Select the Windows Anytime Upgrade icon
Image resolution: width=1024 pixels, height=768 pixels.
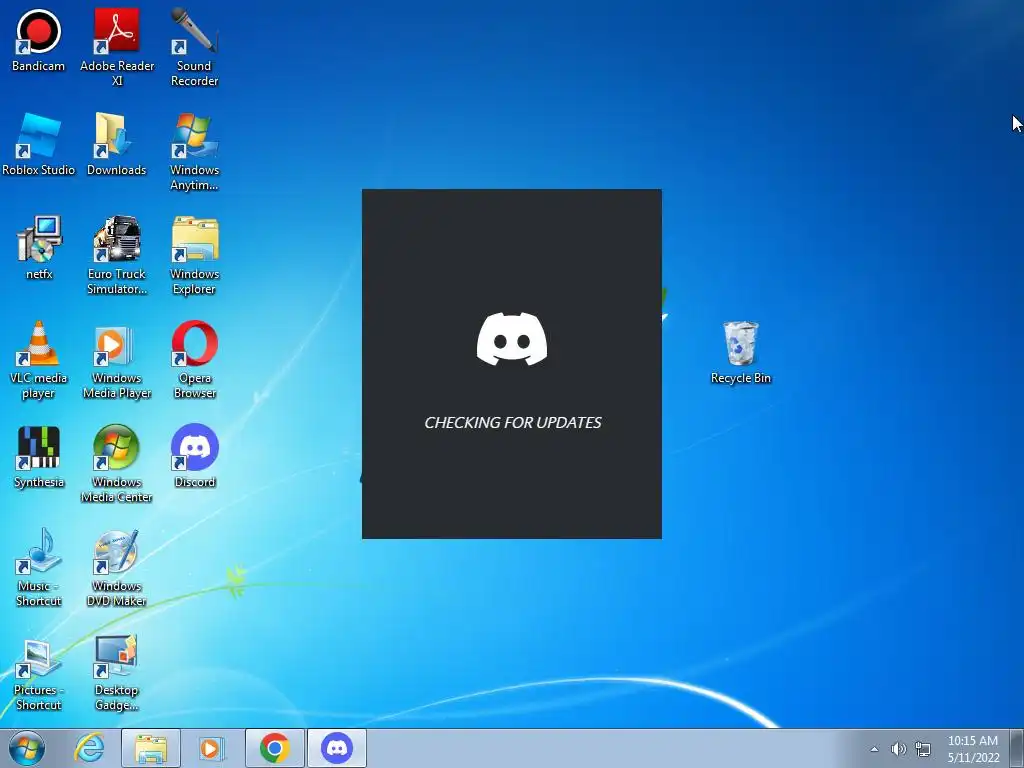point(194,152)
